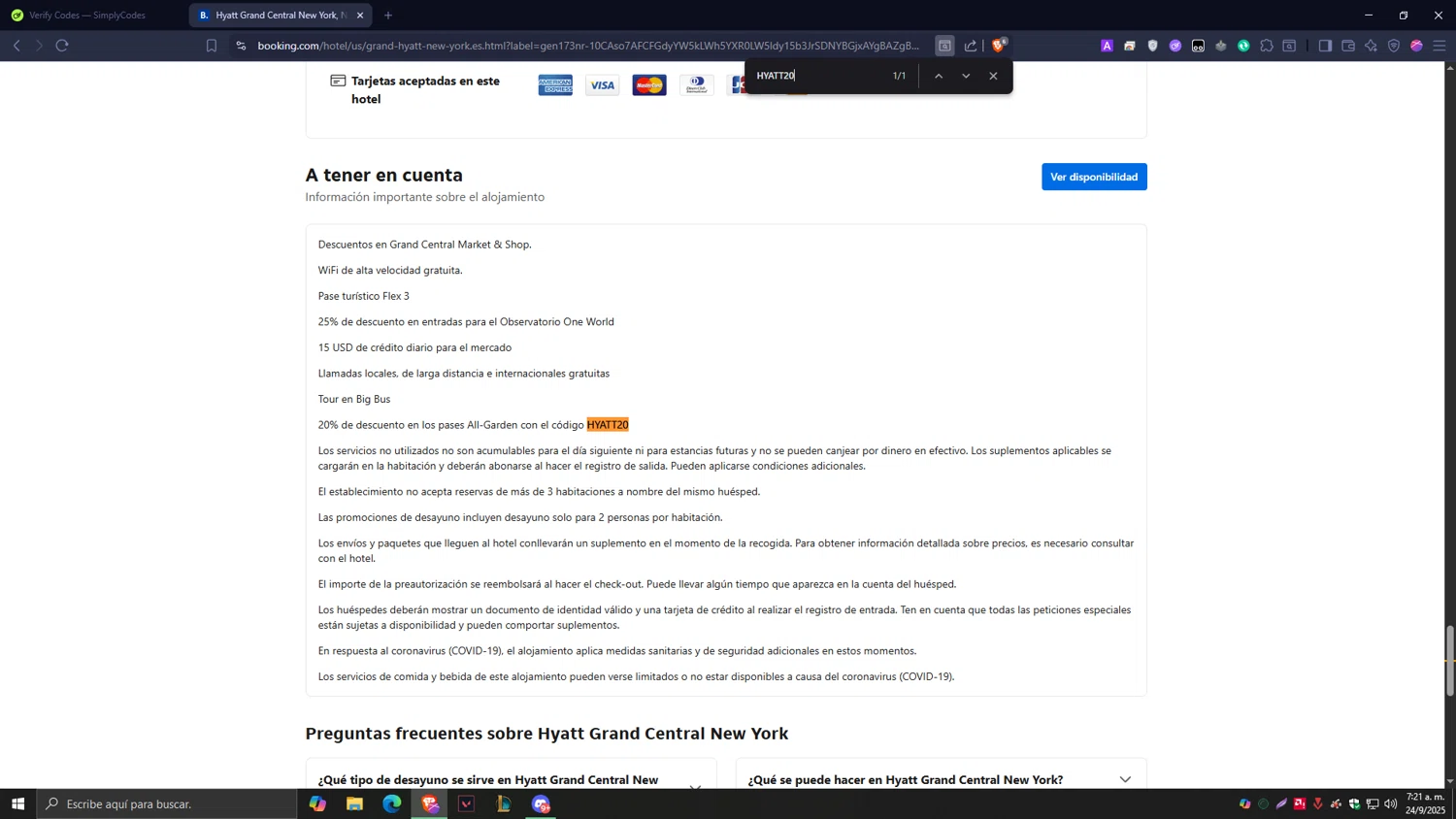Viewport: 1456px width, 819px height.
Task: Go to previous find match
Action: click(939, 76)
